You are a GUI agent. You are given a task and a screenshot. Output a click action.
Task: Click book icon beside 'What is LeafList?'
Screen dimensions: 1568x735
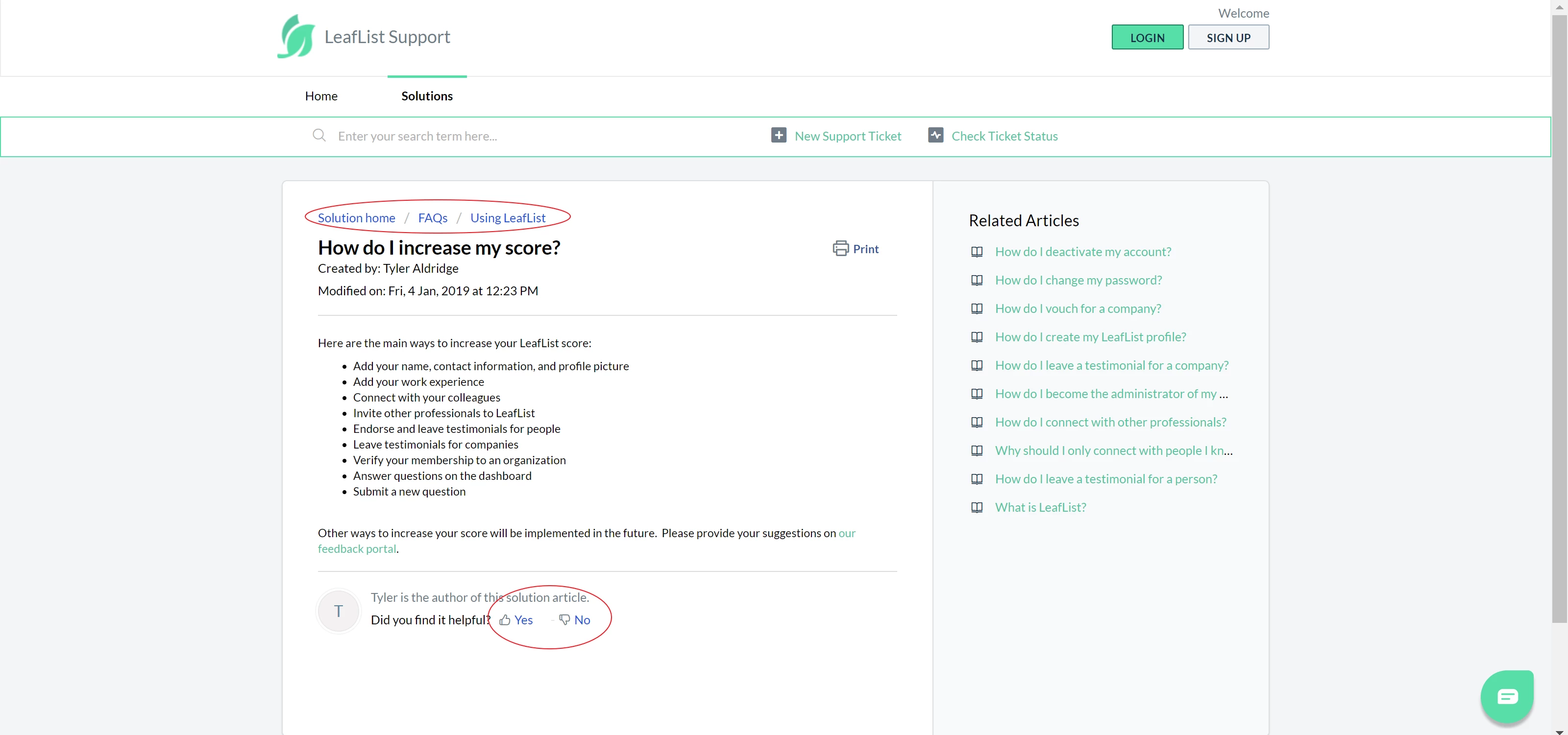click(x=977, y=507)
